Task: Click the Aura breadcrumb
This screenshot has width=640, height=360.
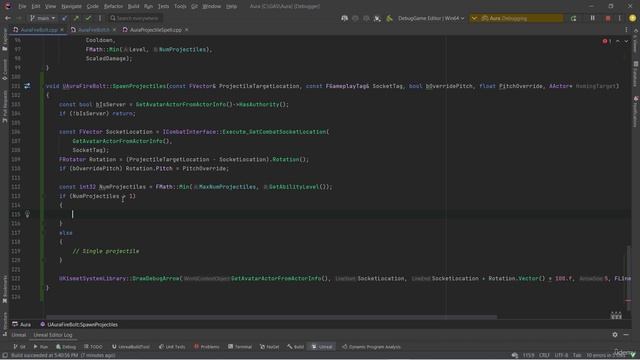Action: (x=22, y=324)
